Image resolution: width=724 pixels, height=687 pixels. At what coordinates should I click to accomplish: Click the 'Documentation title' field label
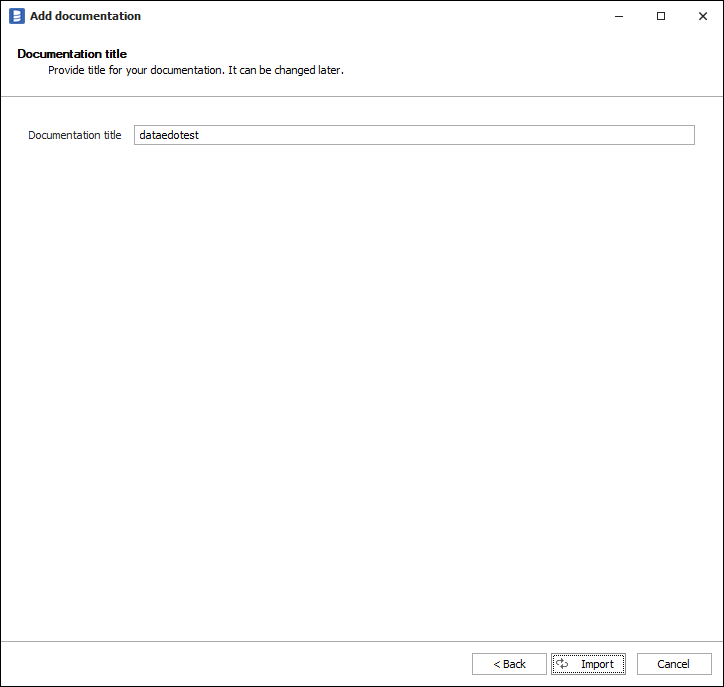[x=75, y=135]
